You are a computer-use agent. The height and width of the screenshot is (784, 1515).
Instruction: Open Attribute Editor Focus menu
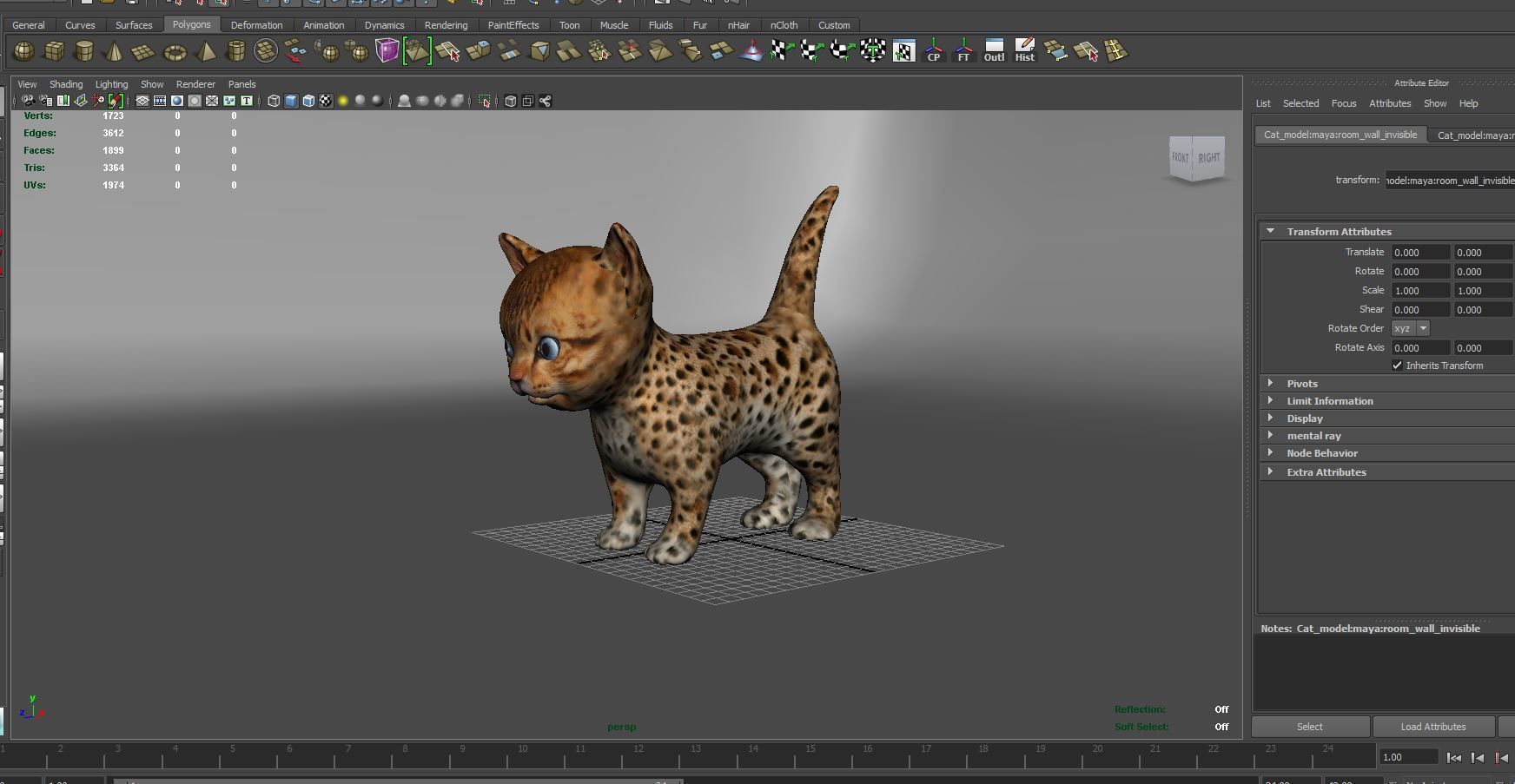pos(1343,103)
